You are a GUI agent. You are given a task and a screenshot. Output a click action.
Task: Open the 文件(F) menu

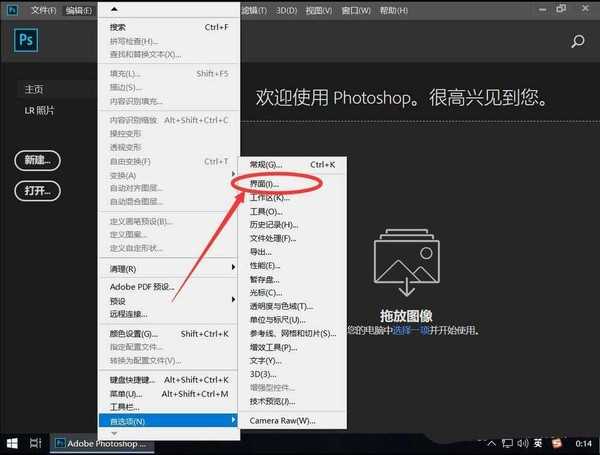point(43,11)
